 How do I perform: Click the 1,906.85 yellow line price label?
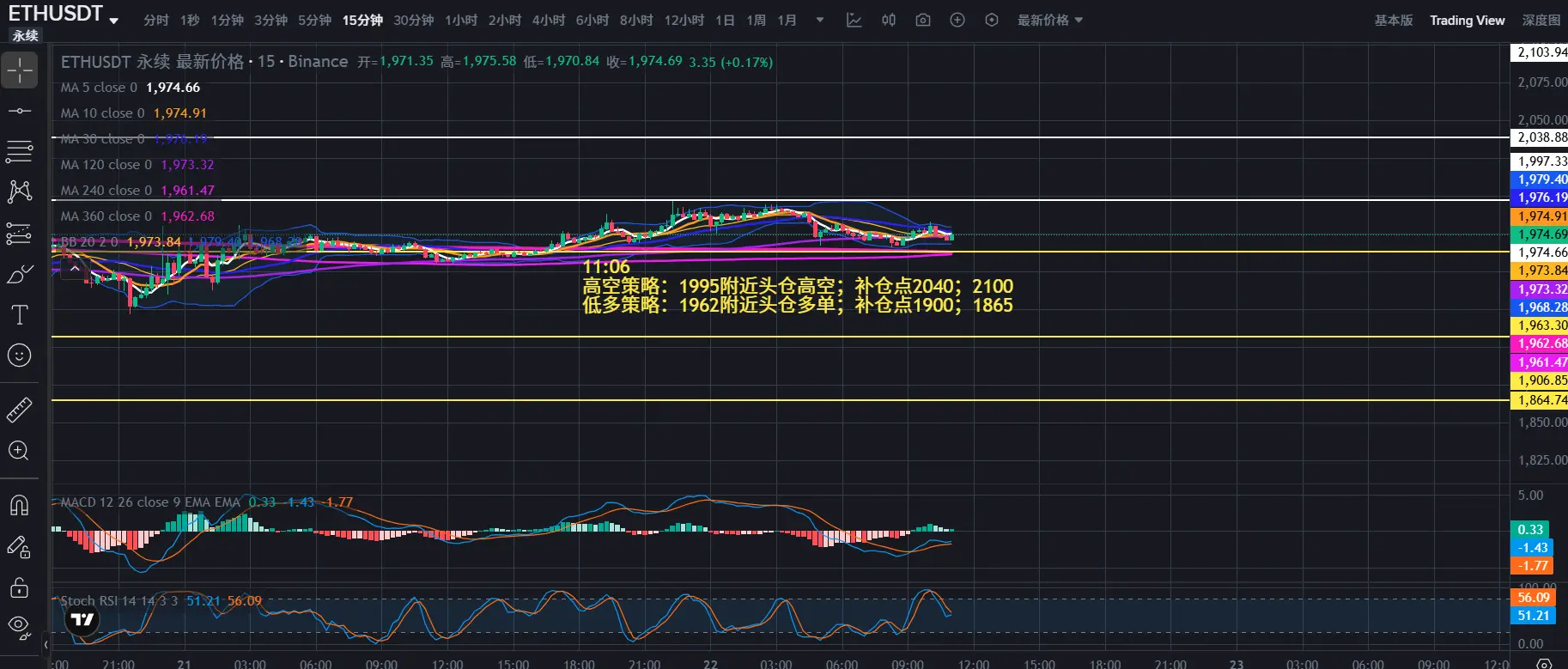point(1540,380)
